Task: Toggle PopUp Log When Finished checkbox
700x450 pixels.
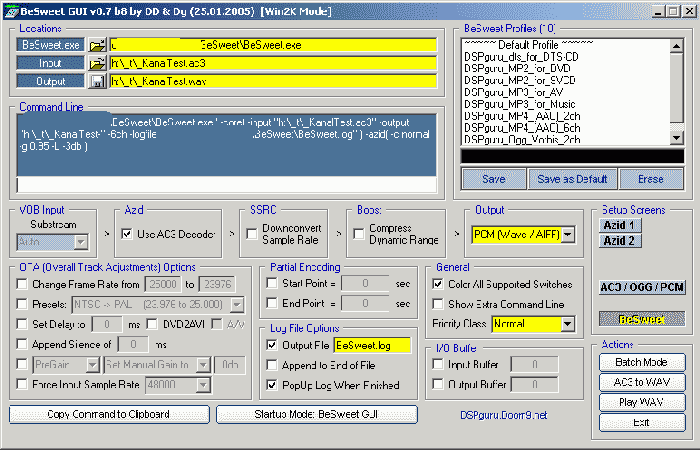Action: pos(274,384)
